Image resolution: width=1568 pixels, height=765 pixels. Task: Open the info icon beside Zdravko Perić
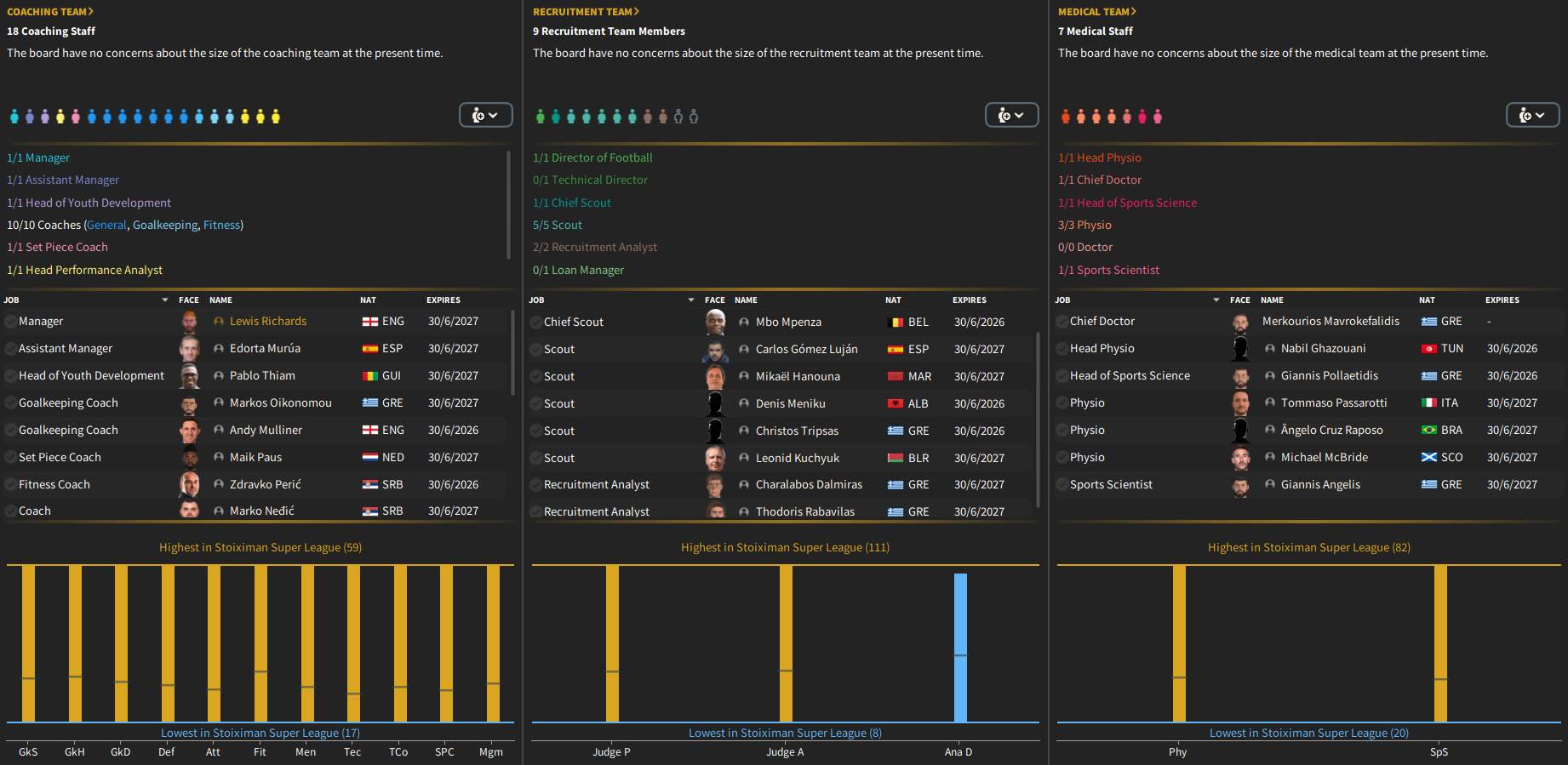219,485
